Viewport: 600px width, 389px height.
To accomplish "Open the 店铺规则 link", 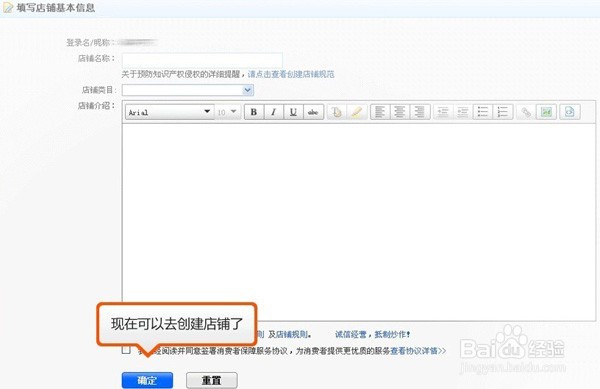I will click(x=292, y=335).
